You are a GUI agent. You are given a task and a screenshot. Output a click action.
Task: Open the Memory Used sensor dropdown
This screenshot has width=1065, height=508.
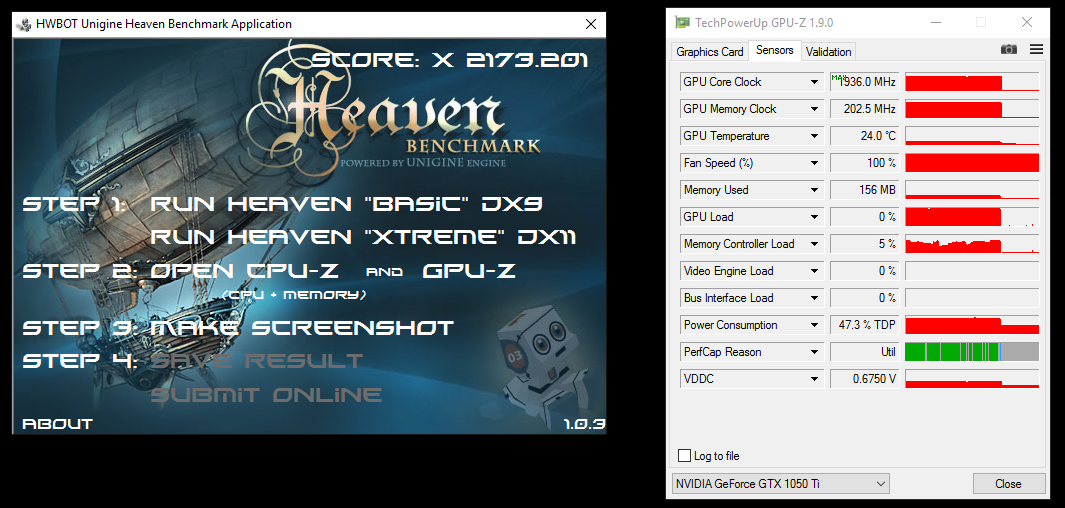pyautogui.click(x=814, y=190)
